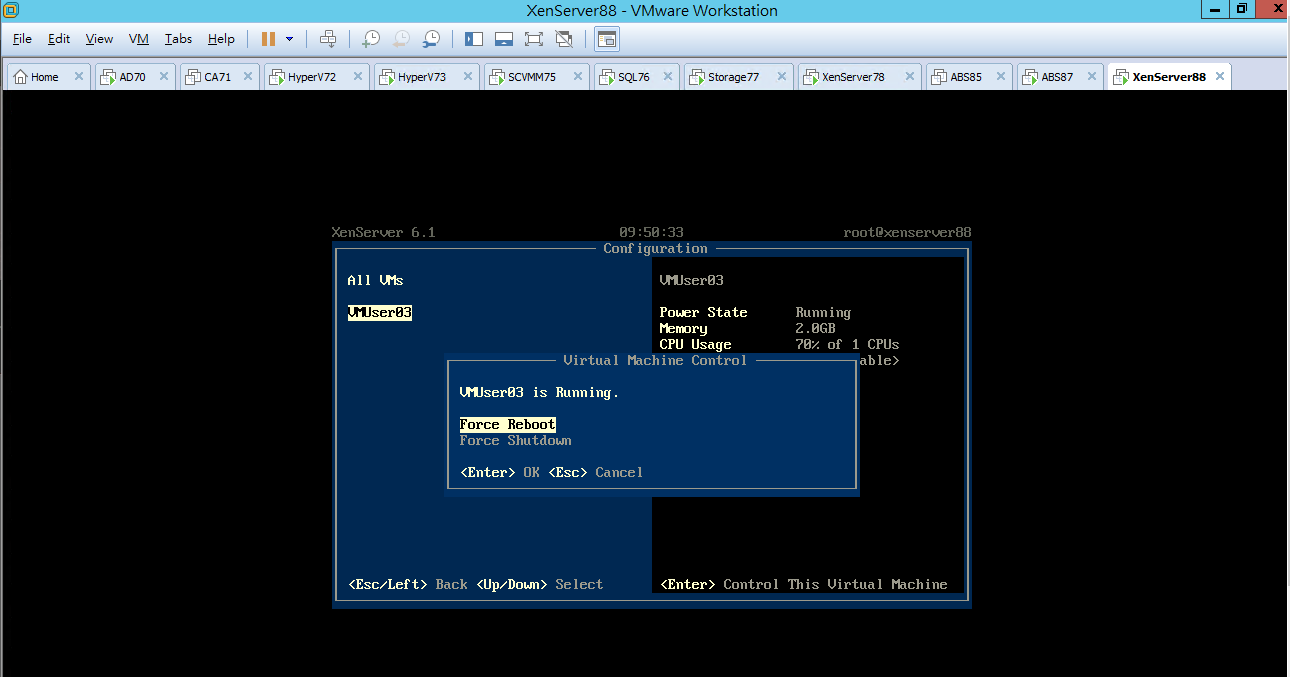Click the <Enter> OK hint in dialog
The image size is (1290, 677).
click(x=499, y=472)
